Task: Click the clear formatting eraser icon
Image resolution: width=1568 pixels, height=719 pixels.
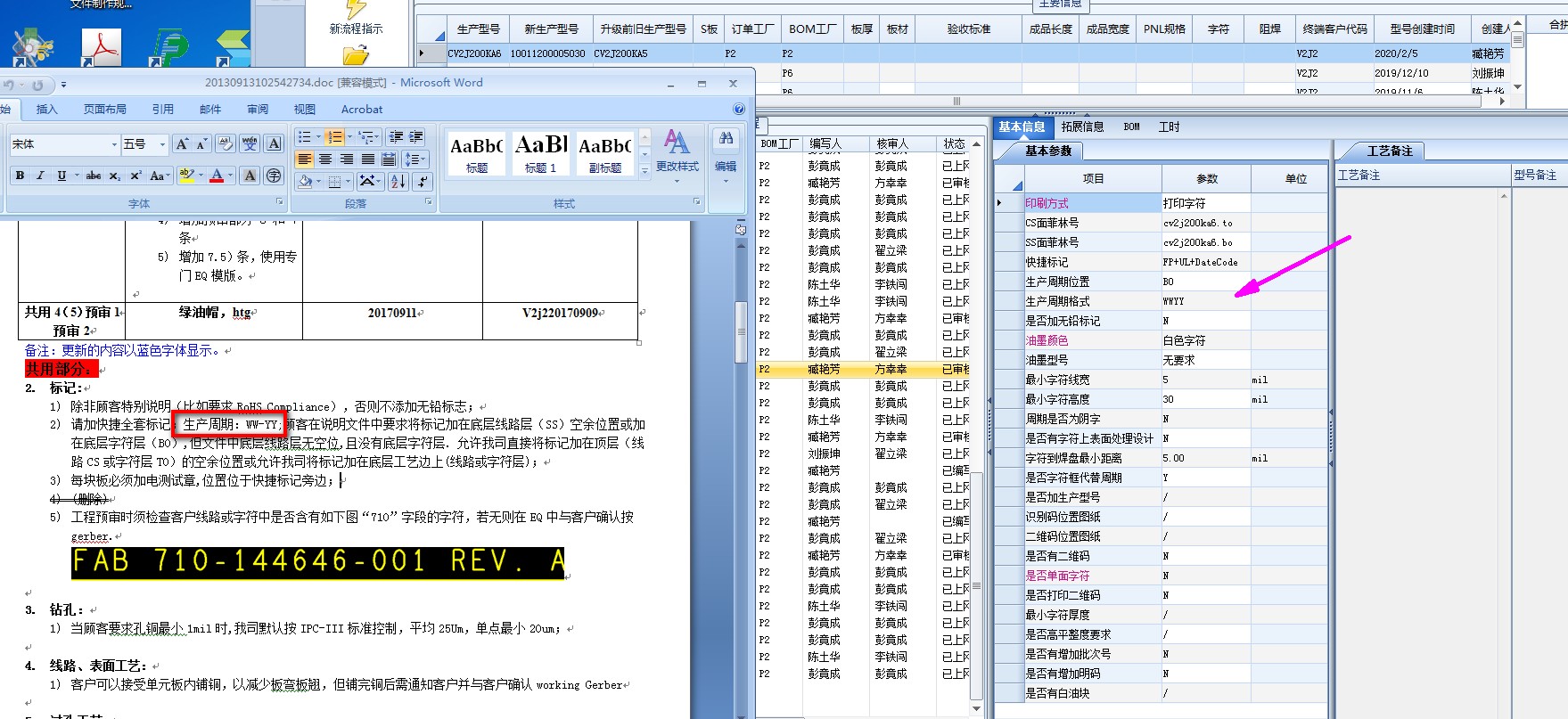Action: pos(226,143)
